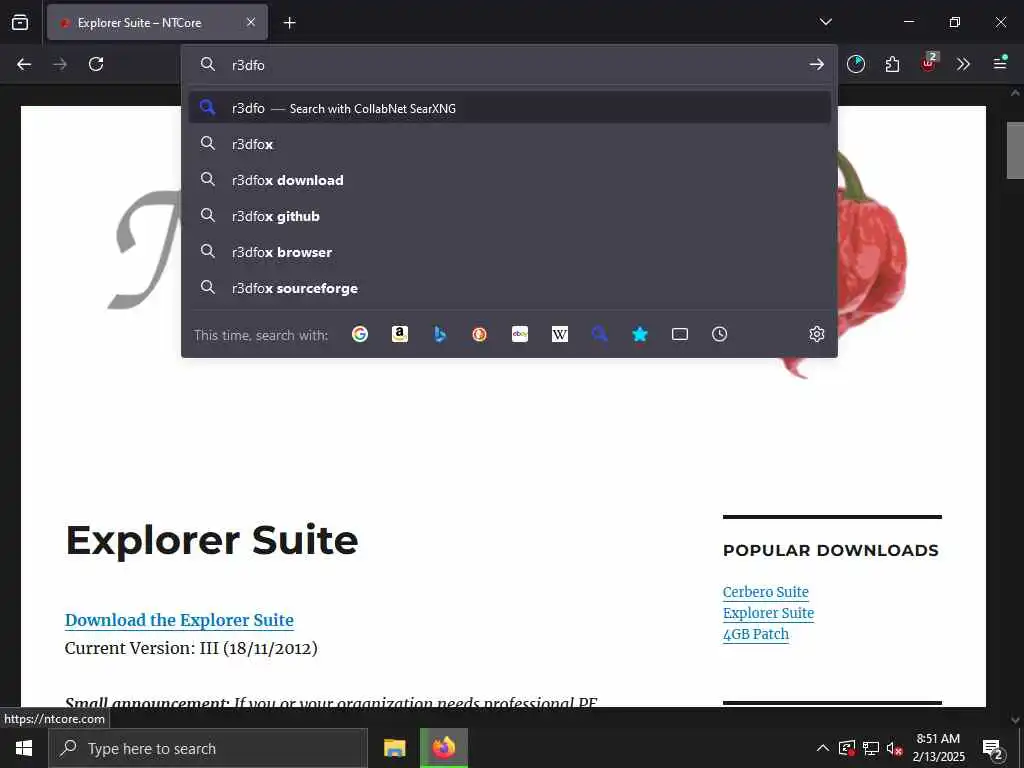Click the scrollbar up arrow

[1014, 93]
